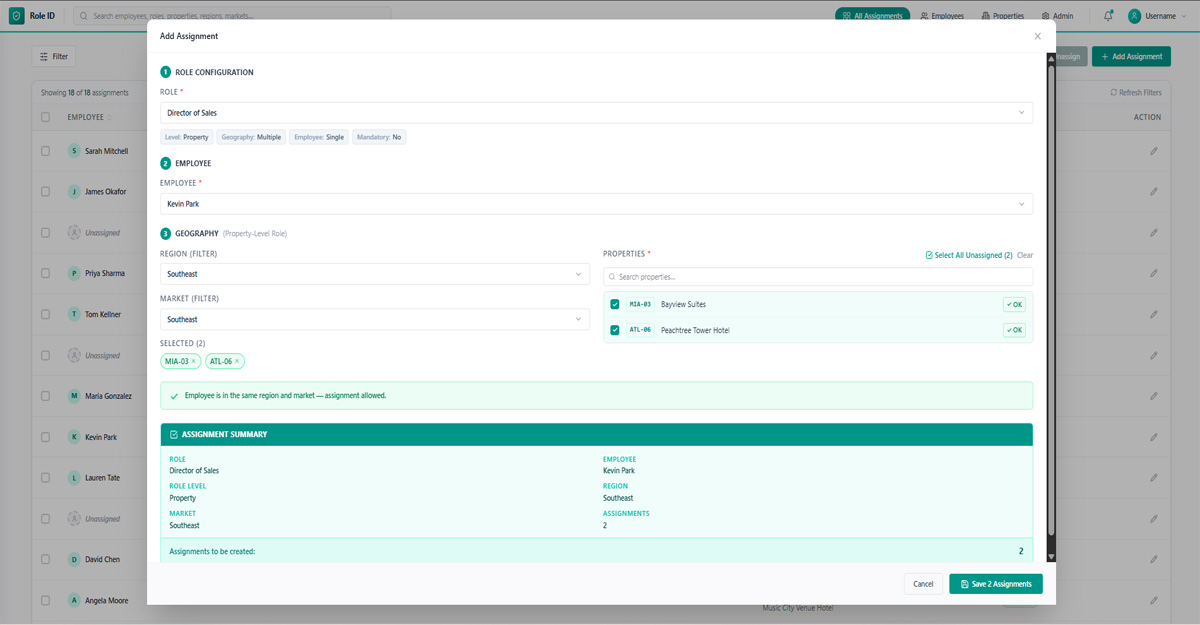Open the Username account menu chevron
The height and width of the screenshot is (625, 1200).
click(x=1185, y=16)
